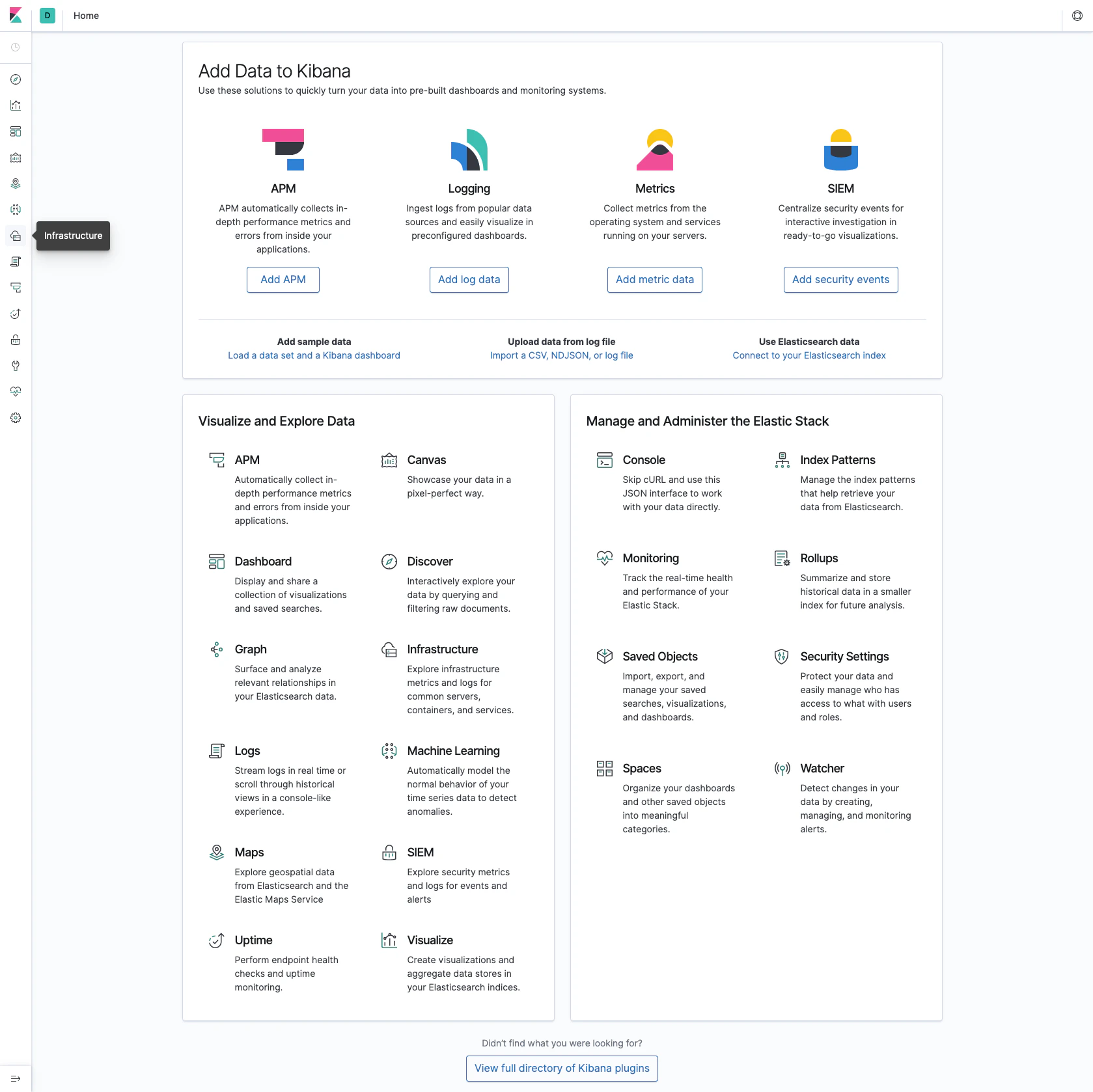Expand the side navigation at the bottom left
Screen dimensions: 1093x1092
pyautogui.click(x=16, y=1078)
